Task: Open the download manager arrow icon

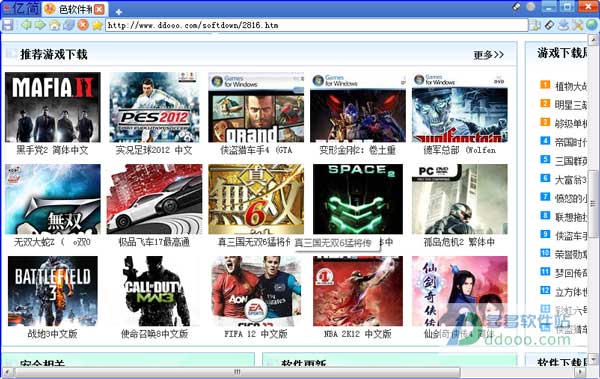Action: (x=563, y=25)
